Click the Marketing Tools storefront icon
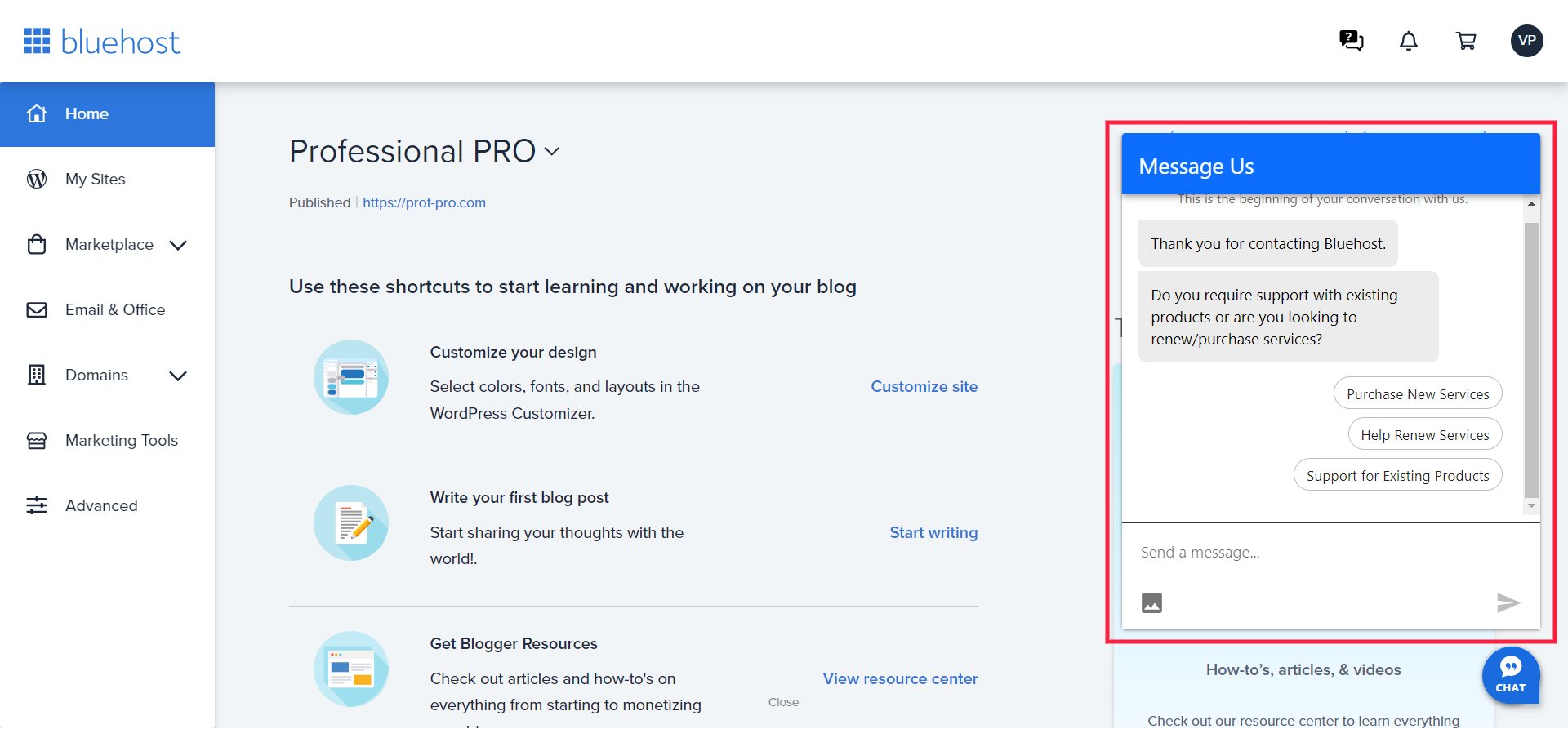Screen dimensions: 1568x729 tap(37, 440)
